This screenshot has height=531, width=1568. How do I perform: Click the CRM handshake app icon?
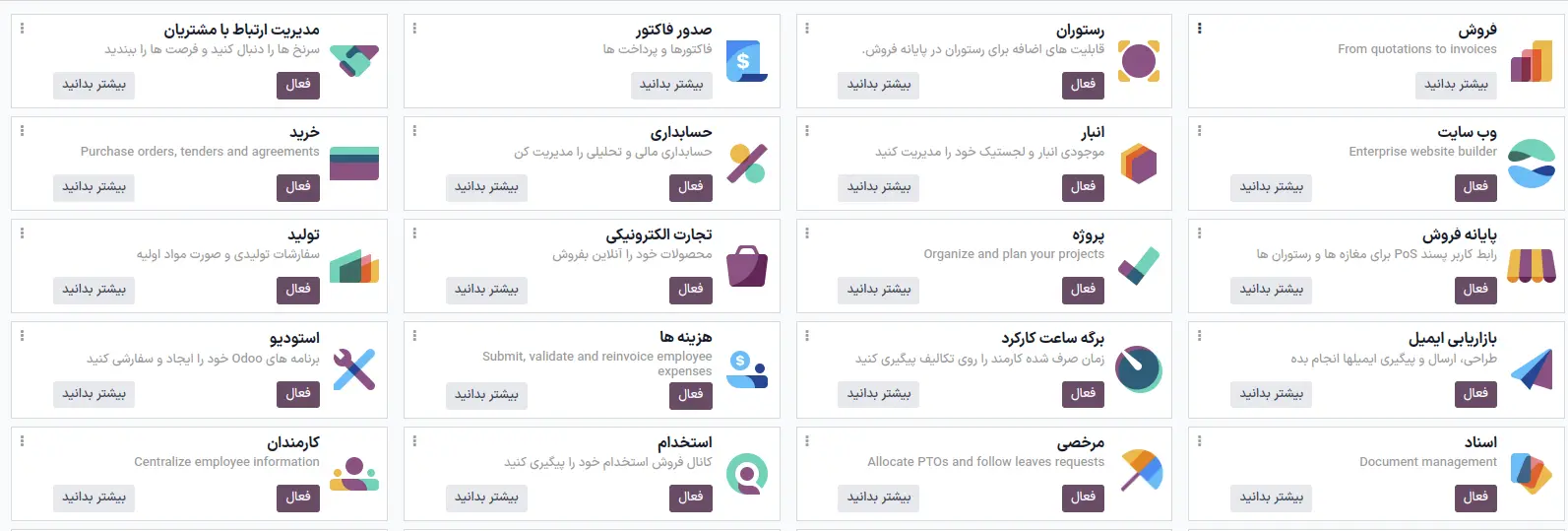coord(354,61)
